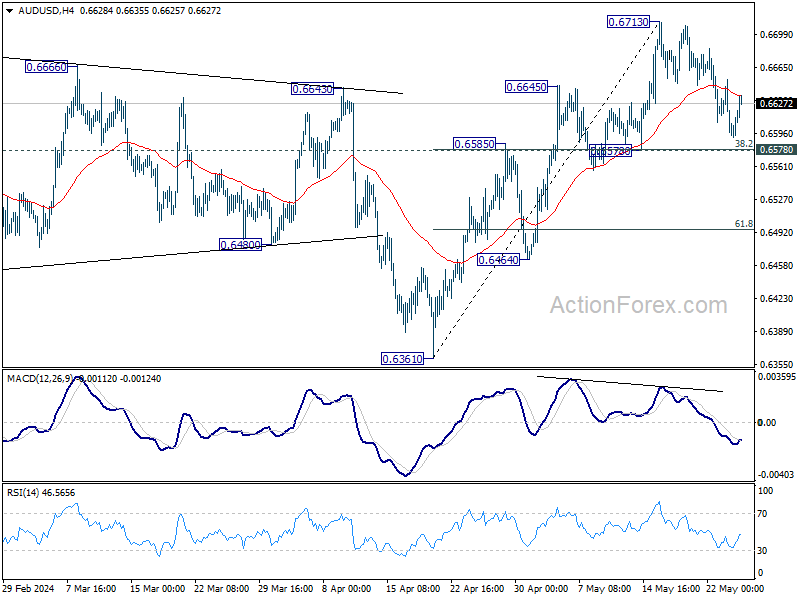800x600 pixels.
Task: Click the 0.64580 price axis value
Action: (777, 265)
